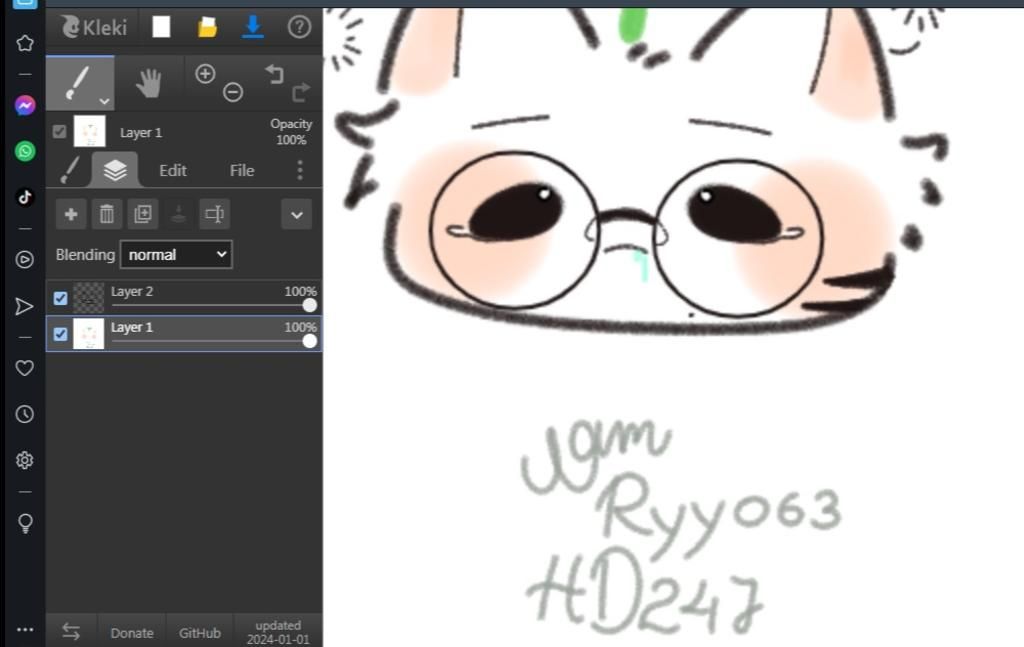
Task: Click the sidebar lightbulb icon
Action: [25, 523]
